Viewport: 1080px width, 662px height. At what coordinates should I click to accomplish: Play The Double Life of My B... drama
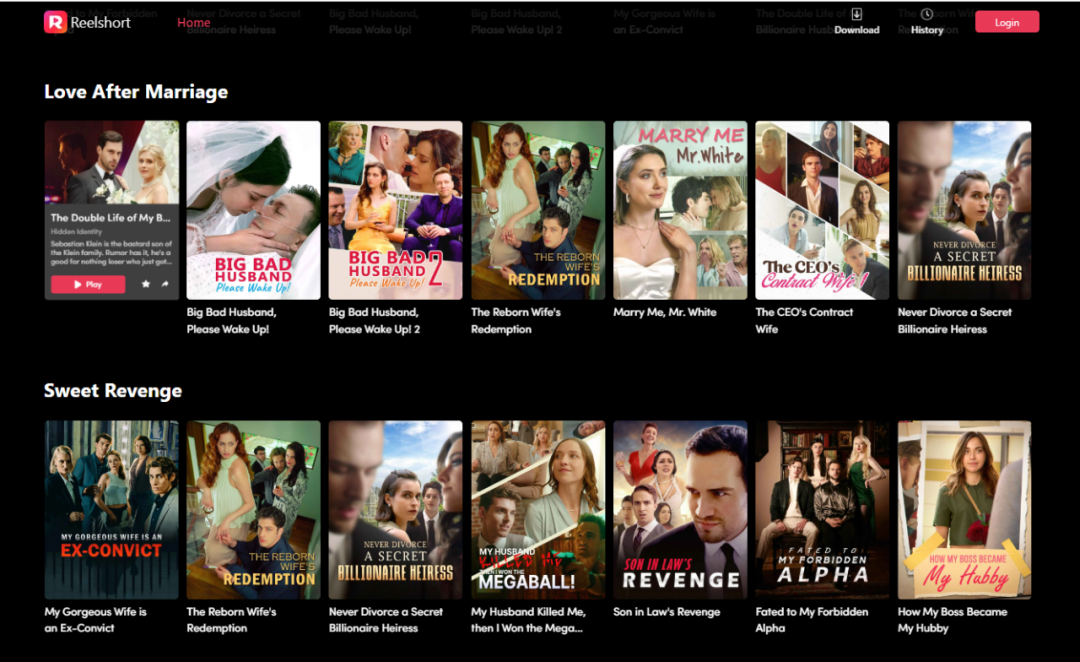[88, 284]
